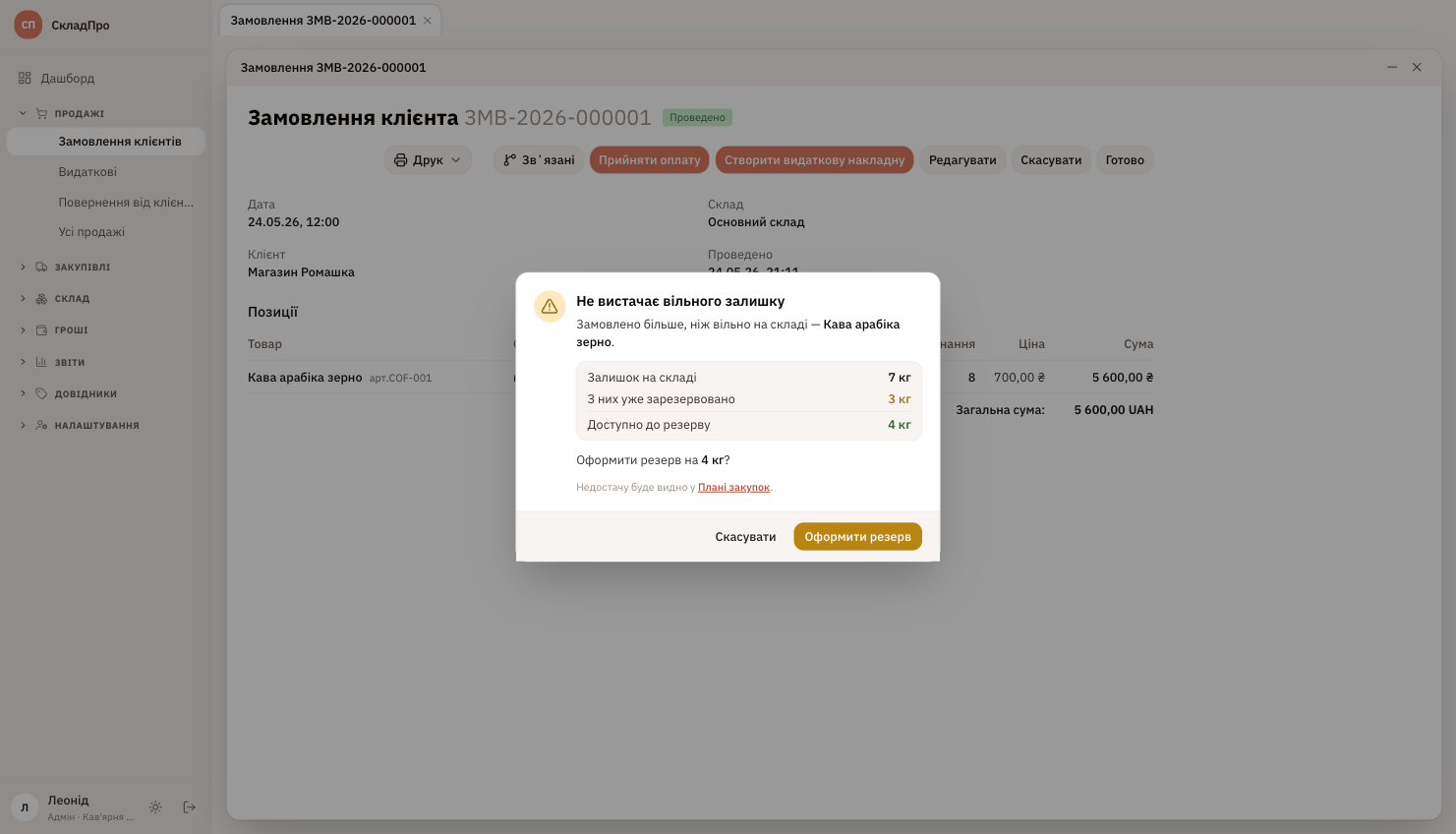This screenshot has width=1456, height=834.
Task: Open Усі продажі menu item
Action: (x=106, y=232)
